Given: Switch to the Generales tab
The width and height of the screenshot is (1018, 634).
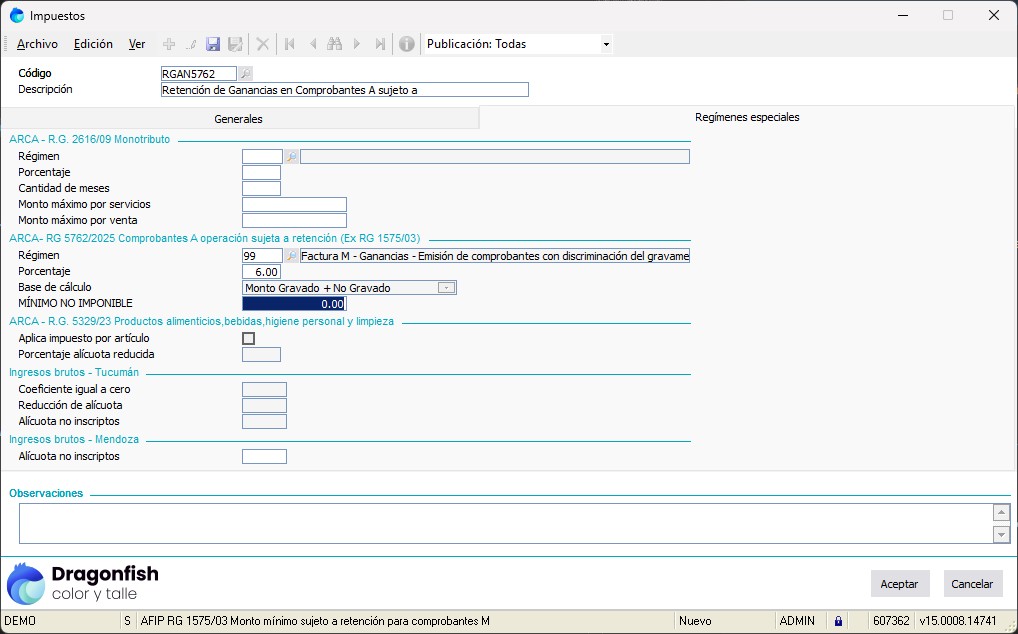Looking at the screenshot, I should (x=239, y=119).
